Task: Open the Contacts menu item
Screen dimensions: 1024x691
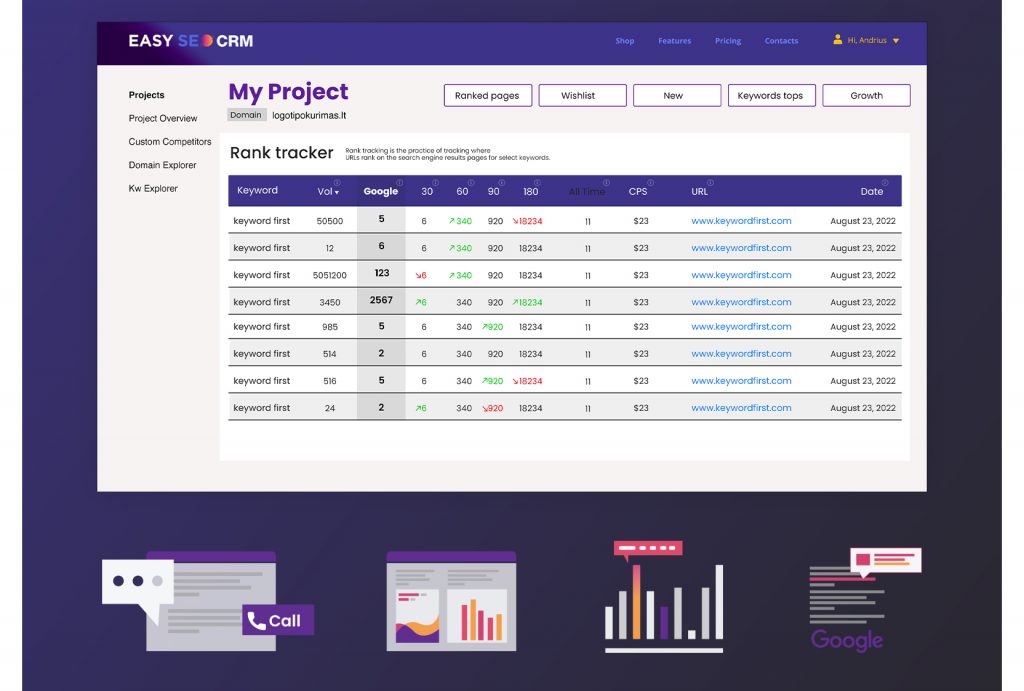Action: tap(782, 40)
